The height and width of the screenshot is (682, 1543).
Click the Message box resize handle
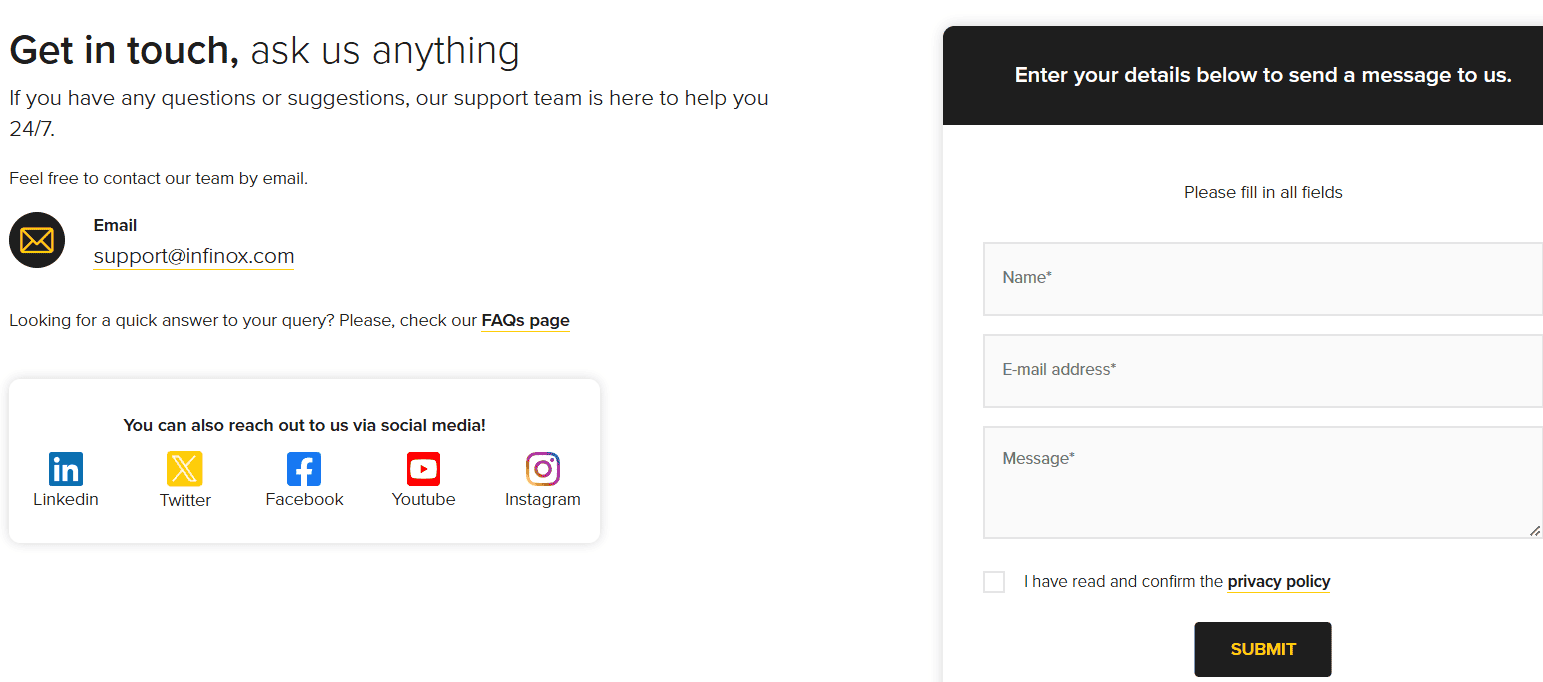tap(1536, 531)
